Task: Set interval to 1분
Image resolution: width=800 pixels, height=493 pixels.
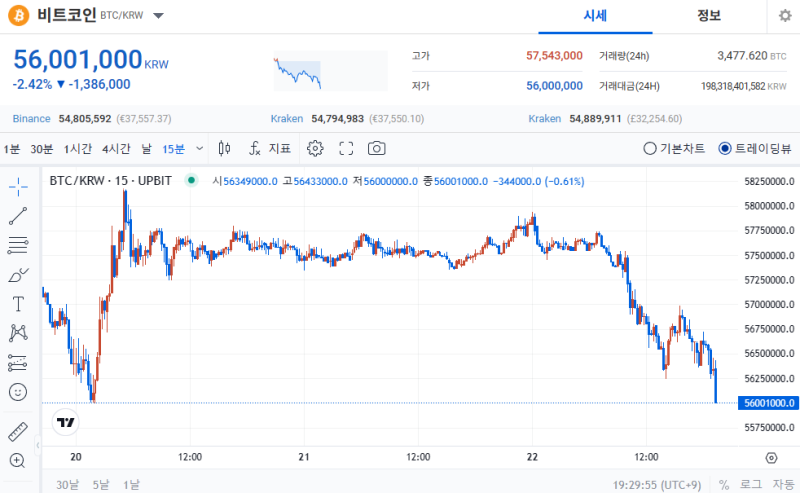Action: click(11, 149)
